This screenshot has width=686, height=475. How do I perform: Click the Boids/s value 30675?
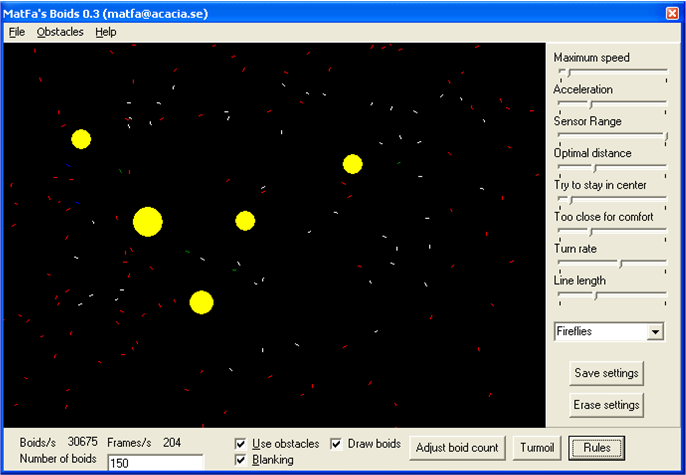83,442
